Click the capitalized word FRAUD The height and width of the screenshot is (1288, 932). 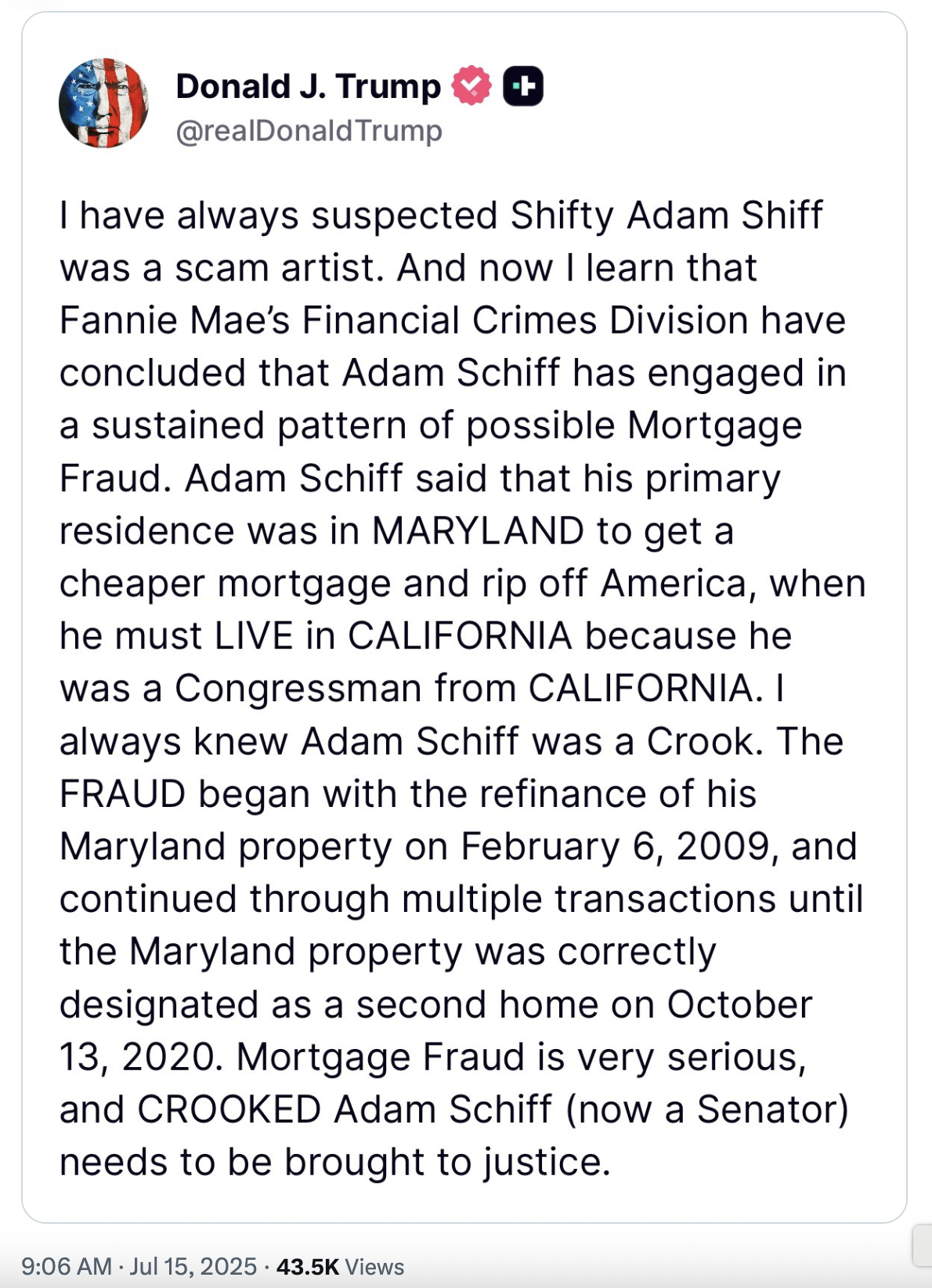coord(122,794)
